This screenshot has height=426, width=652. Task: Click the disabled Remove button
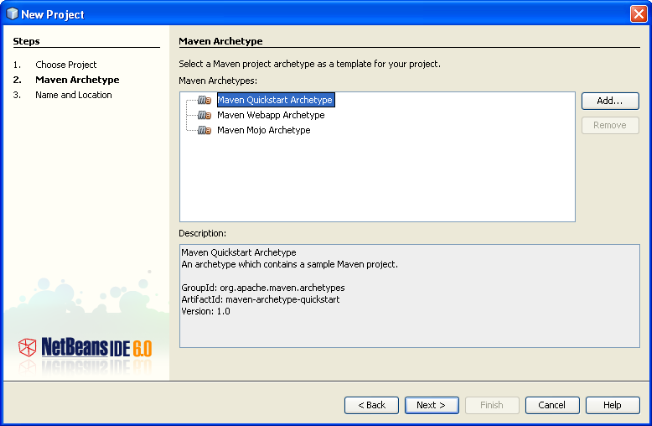(x=610, y=125)
